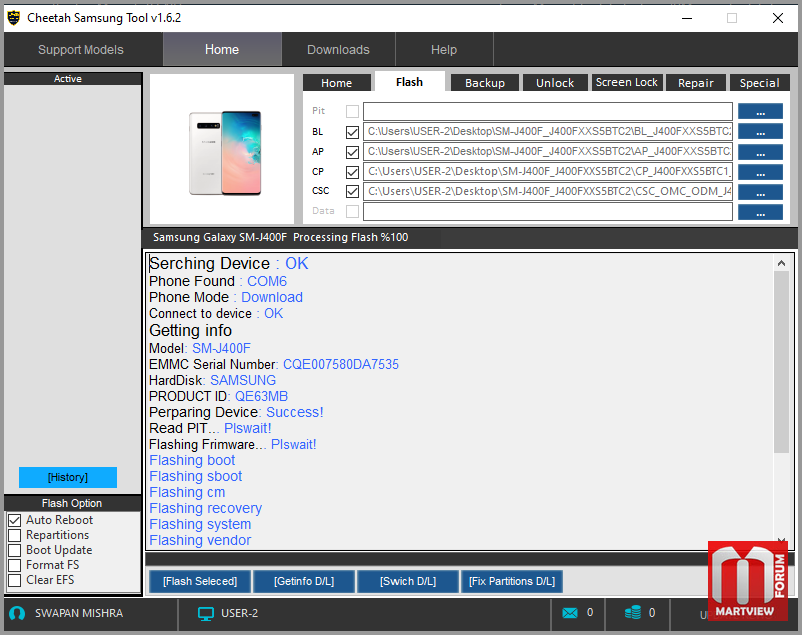Toggle the Auto Reboot flash option

(x=15, y=520)
